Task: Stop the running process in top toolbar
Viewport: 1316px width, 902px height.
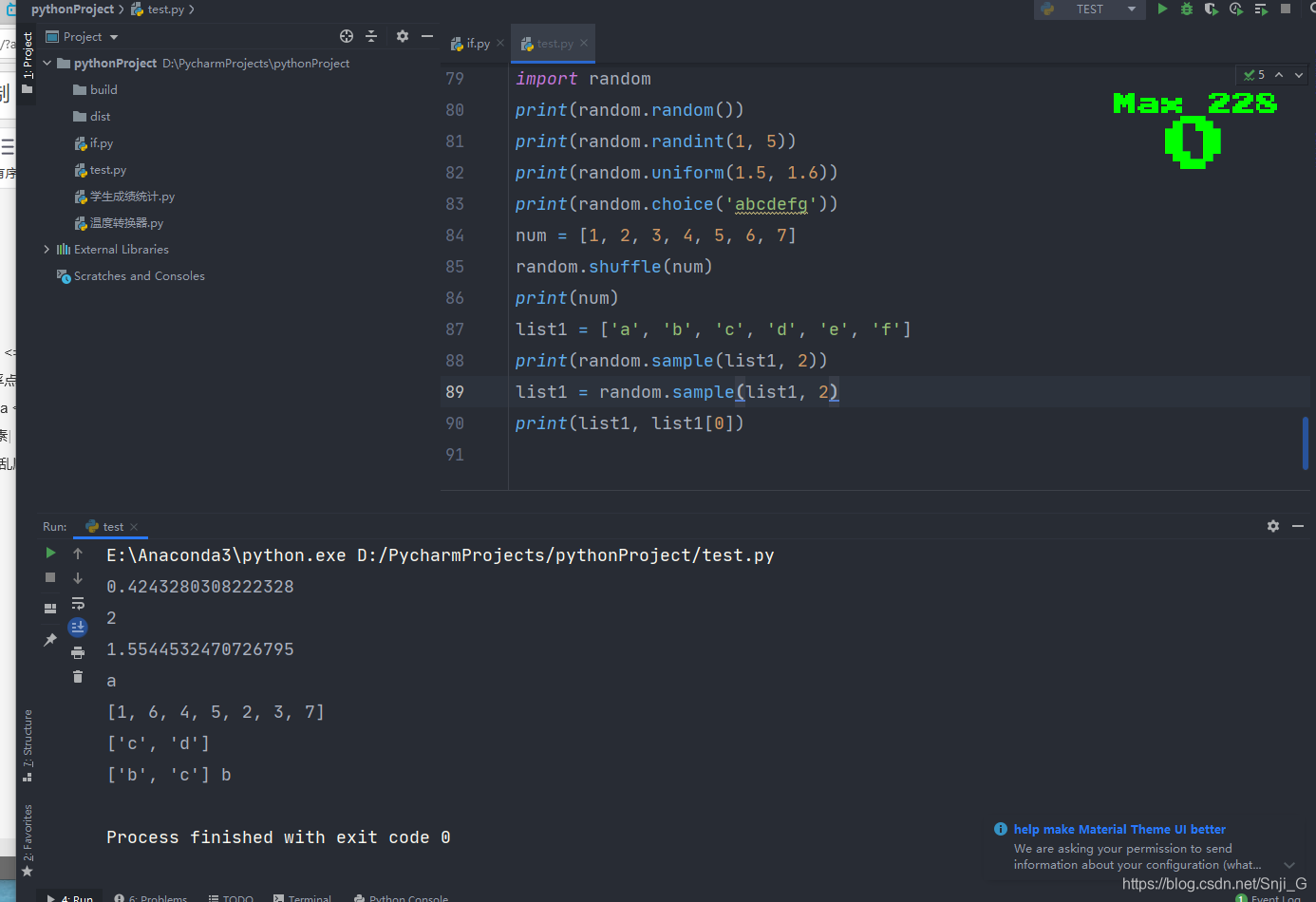Action: (1286, 9)
